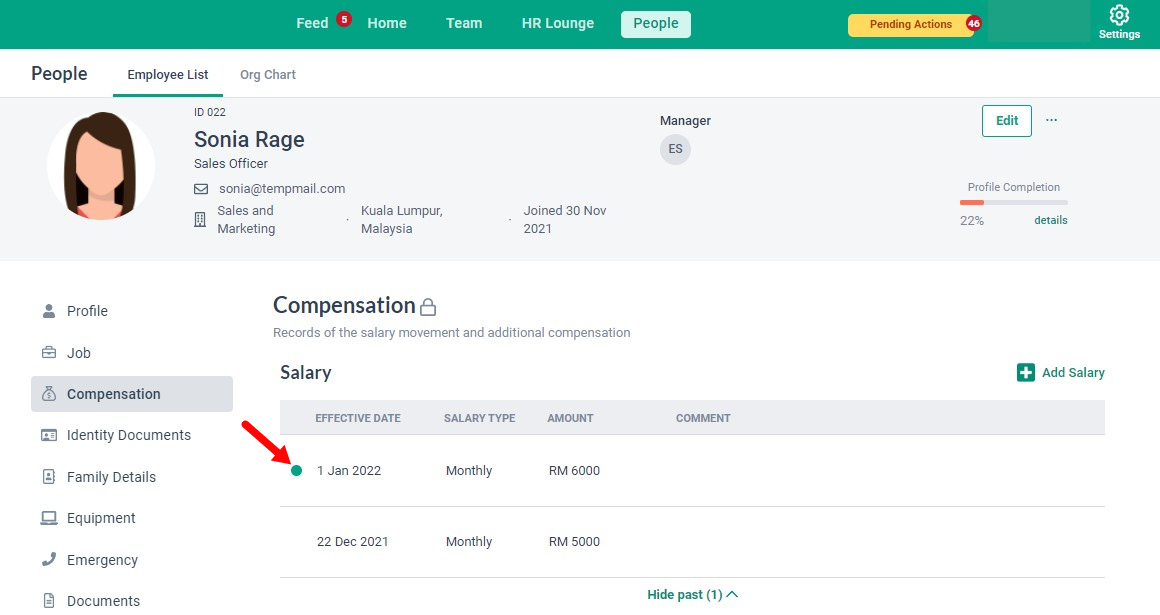This screenshot has height=615, width=1160.
Task: Click the Profile Completion progress bar
Action: pyautogui.click(x=1014, y=203)
